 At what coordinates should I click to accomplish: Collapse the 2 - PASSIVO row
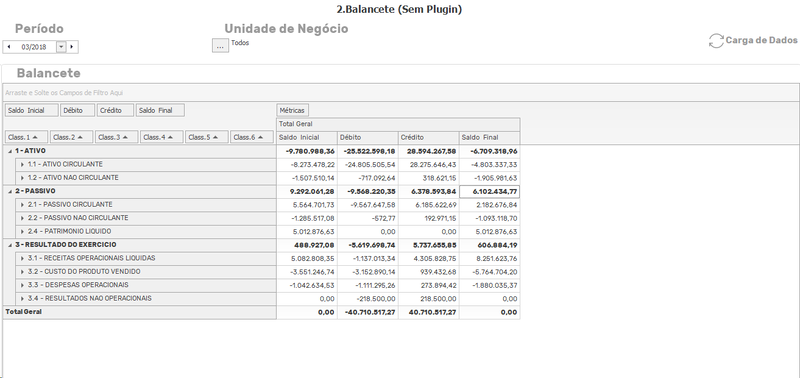click(x=10, y=191)
